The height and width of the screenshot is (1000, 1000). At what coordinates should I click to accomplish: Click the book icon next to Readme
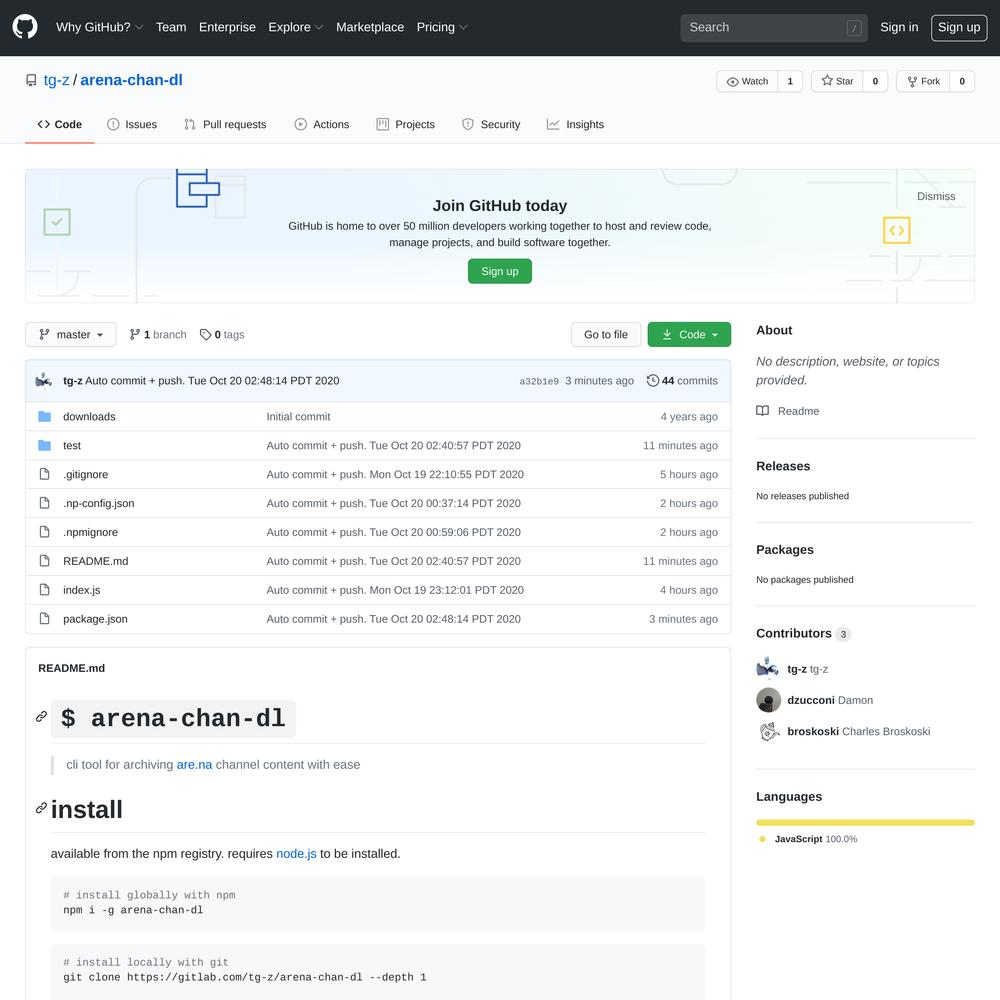coord(762,411)
